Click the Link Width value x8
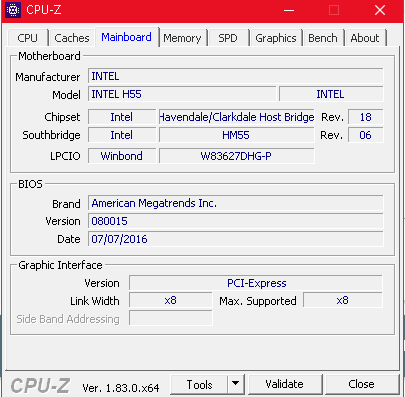 (x=171, y=300)
